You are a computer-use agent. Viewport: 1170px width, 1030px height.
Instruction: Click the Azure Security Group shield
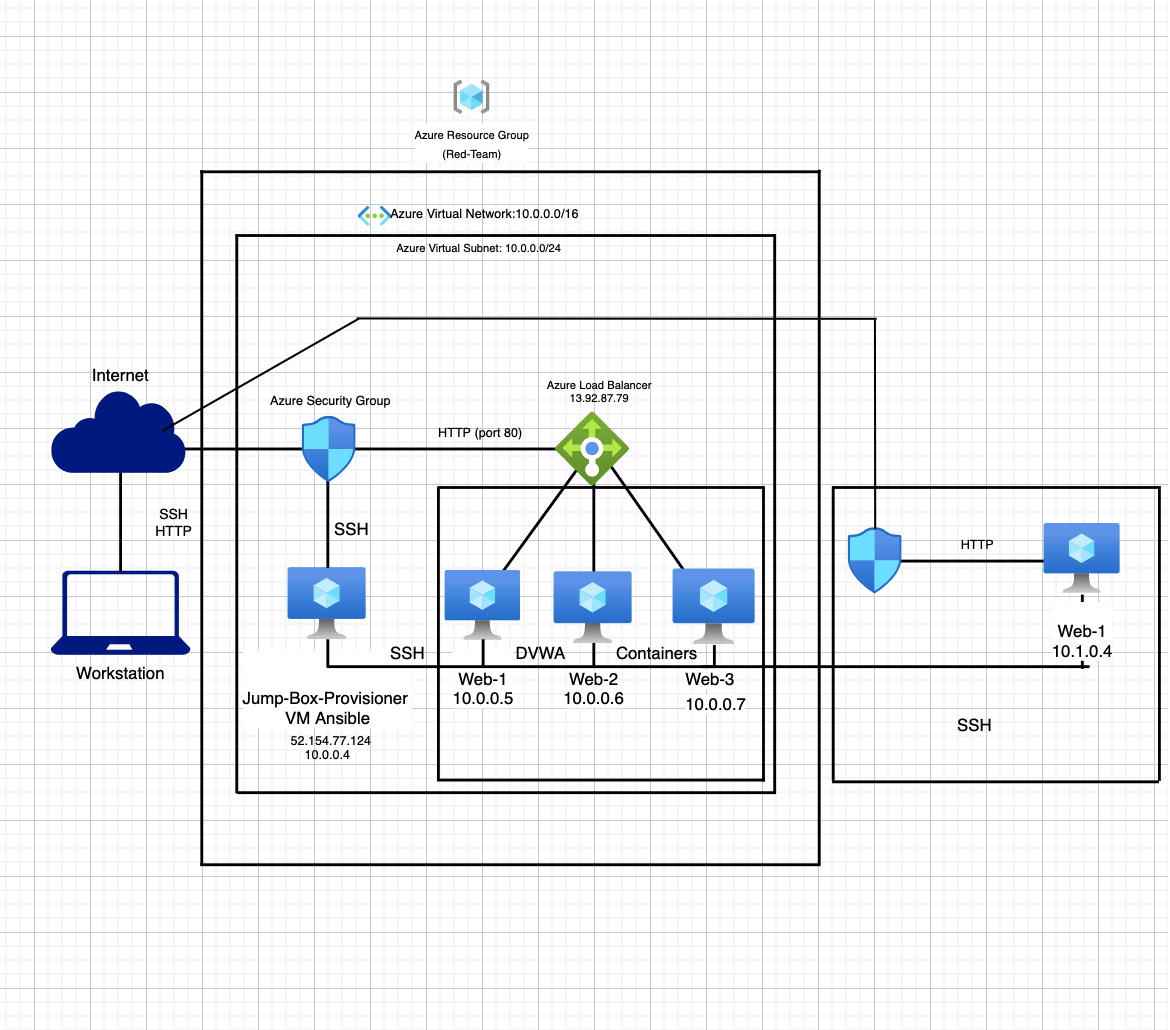pos(328,449)
